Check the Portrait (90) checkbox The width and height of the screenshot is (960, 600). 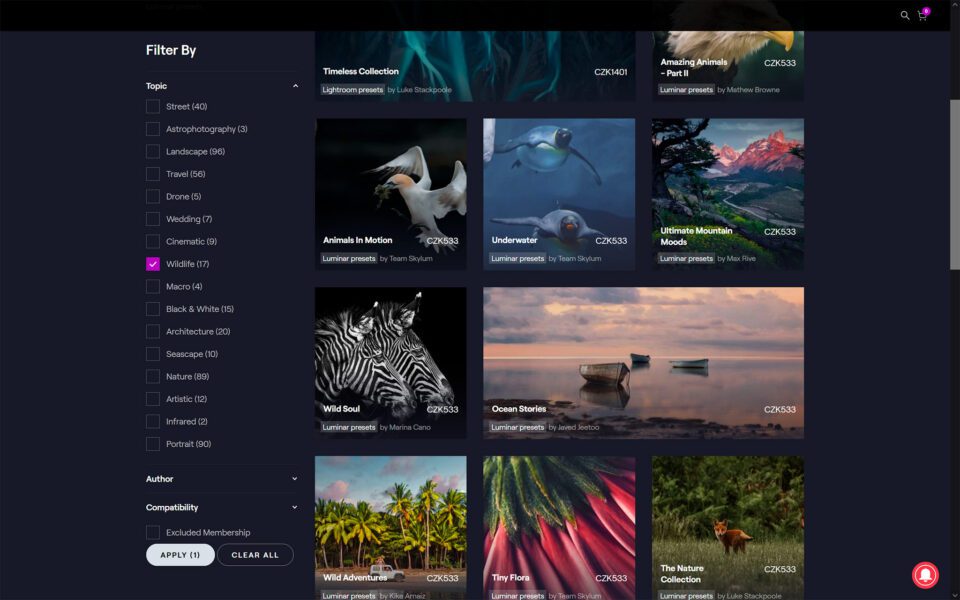(153, 444)
